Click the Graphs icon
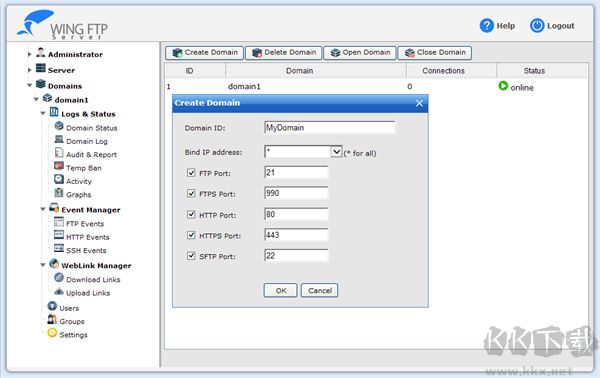Screen dimensions: 600x378 (59, 192)
